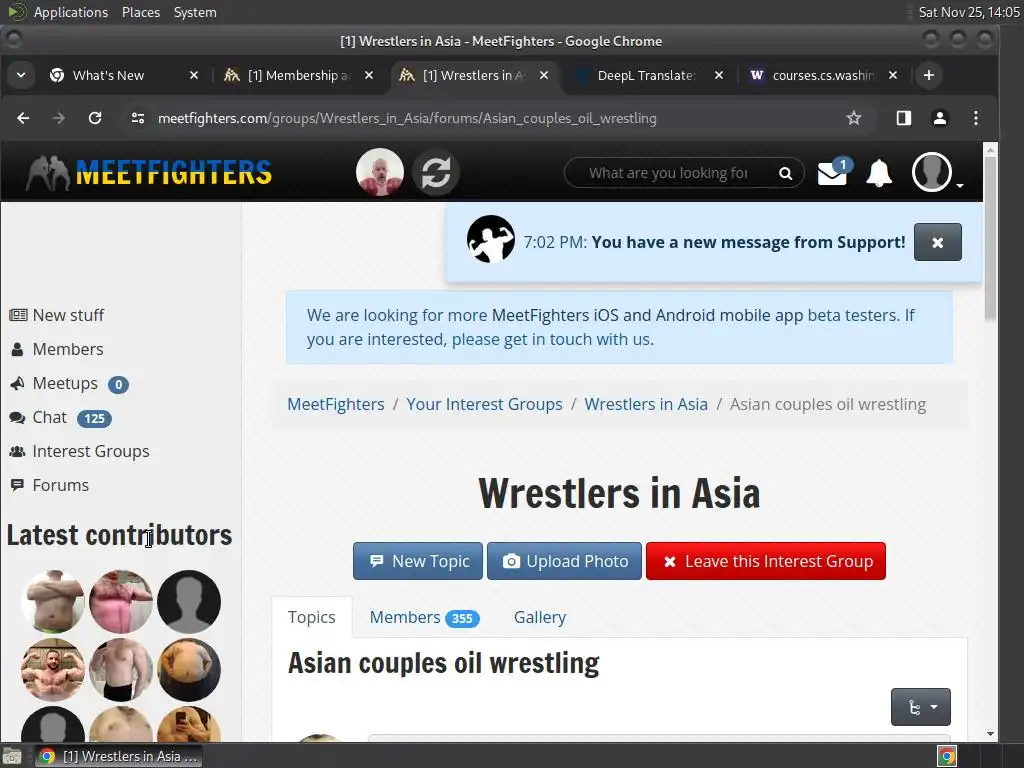1024x768 pixels.
Task: Open the Gallery tab
Action: [x=539, y=617]
